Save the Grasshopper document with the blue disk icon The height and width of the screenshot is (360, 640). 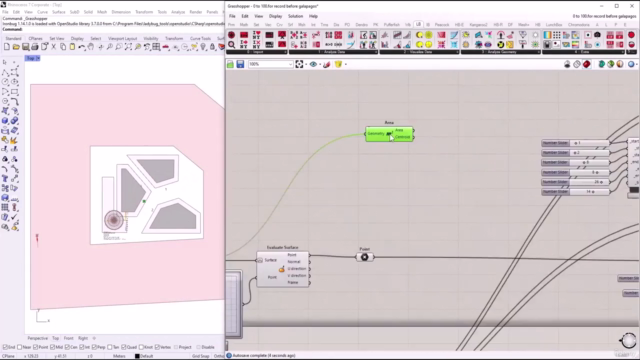pyautogui.click(x=240, y=64)
